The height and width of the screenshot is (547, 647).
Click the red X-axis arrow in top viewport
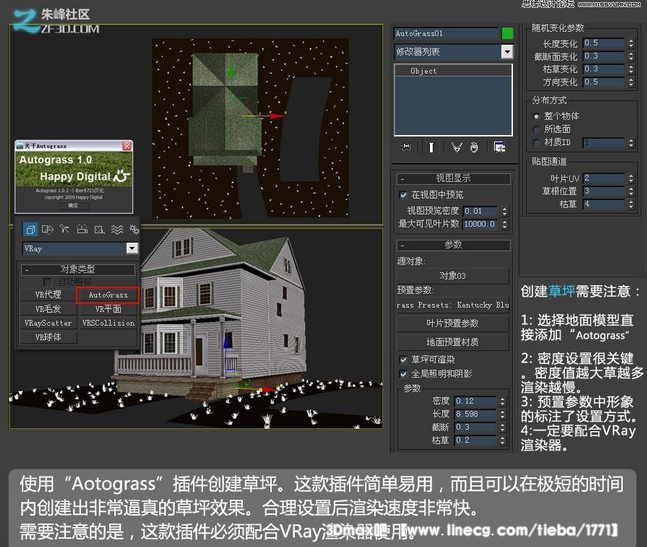277,116
